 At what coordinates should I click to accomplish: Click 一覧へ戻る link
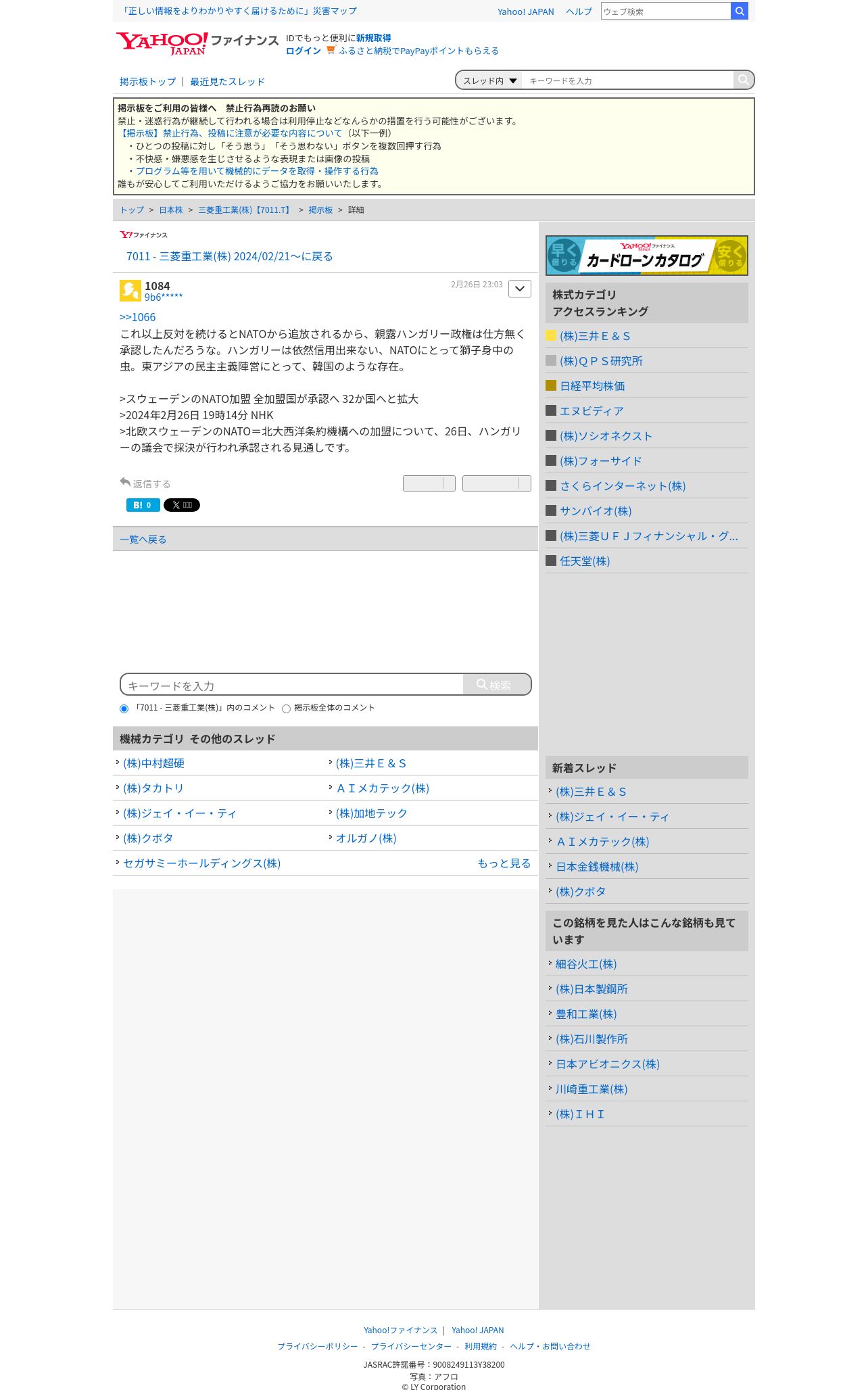[x=143, y=540]
